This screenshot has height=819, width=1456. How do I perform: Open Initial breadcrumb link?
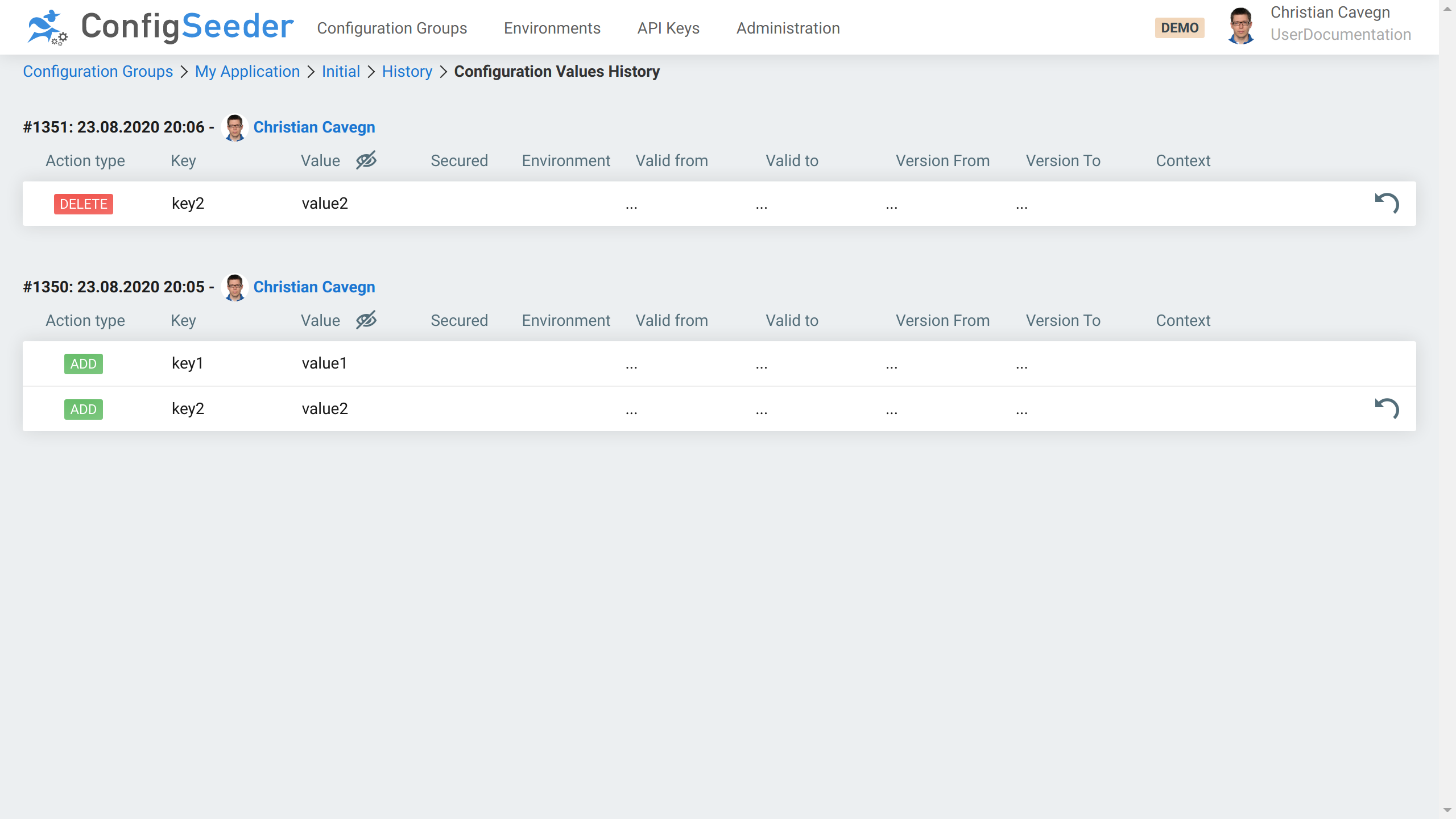341,72
